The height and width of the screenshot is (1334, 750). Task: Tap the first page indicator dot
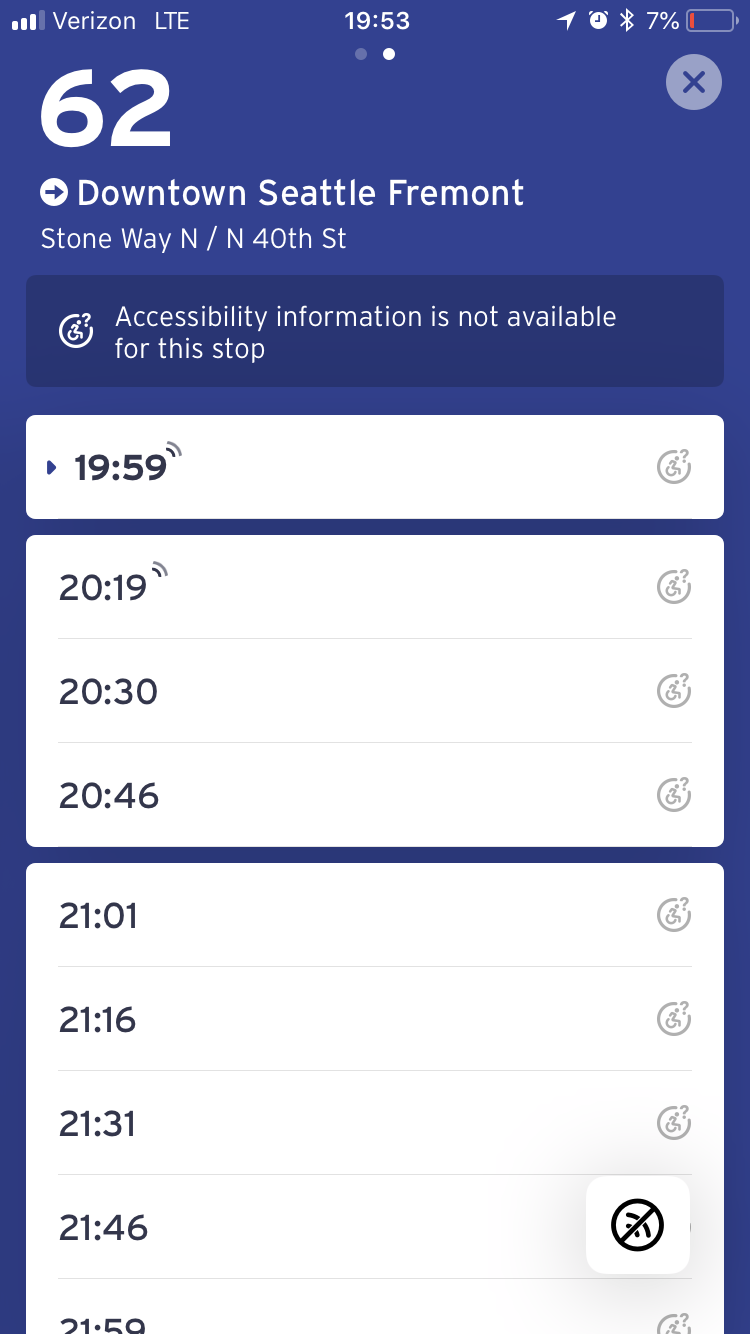(x=361, y=54)
